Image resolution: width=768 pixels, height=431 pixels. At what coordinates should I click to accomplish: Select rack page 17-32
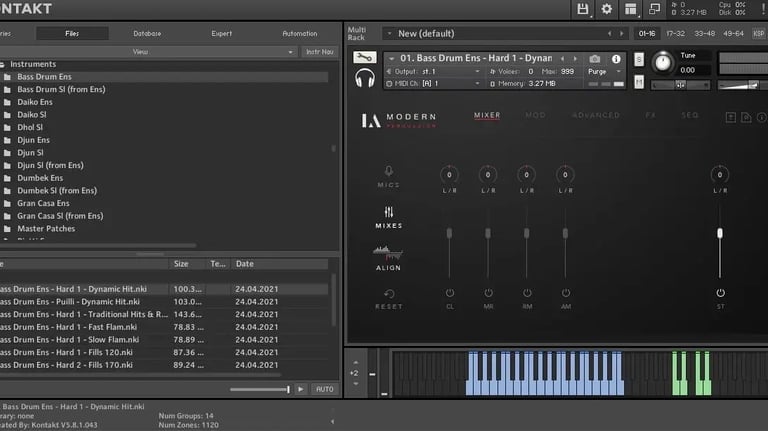(675, 34)
